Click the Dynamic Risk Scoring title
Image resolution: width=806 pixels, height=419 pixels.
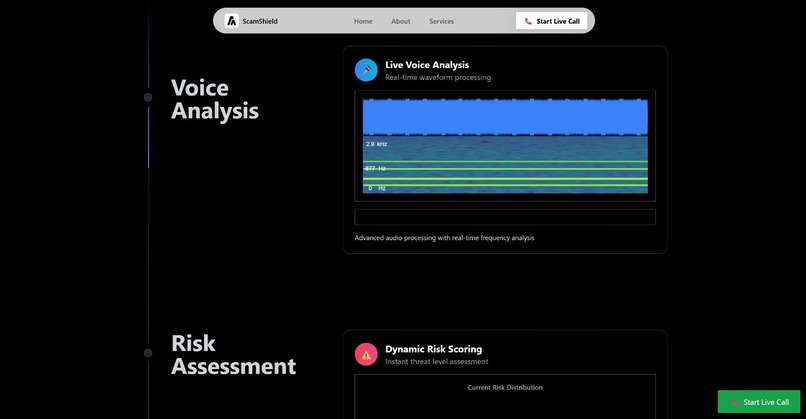point(433,349)
